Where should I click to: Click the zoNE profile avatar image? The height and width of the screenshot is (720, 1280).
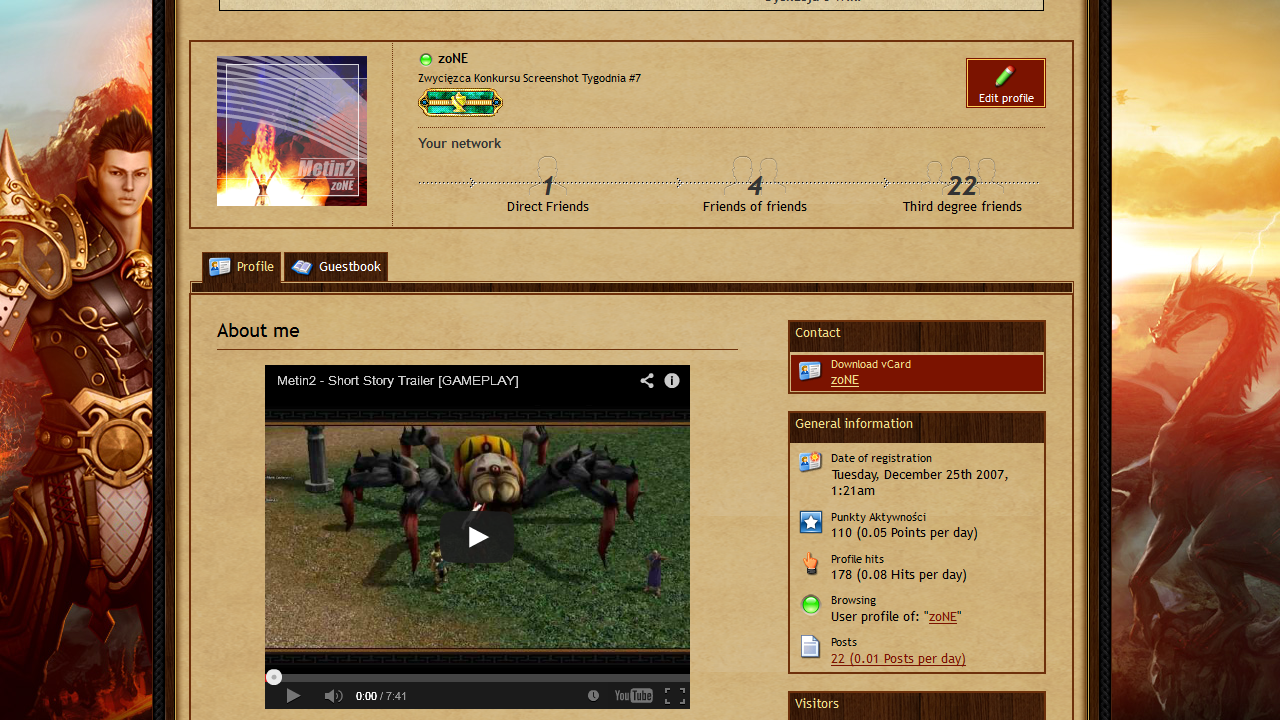coord(292,131)
